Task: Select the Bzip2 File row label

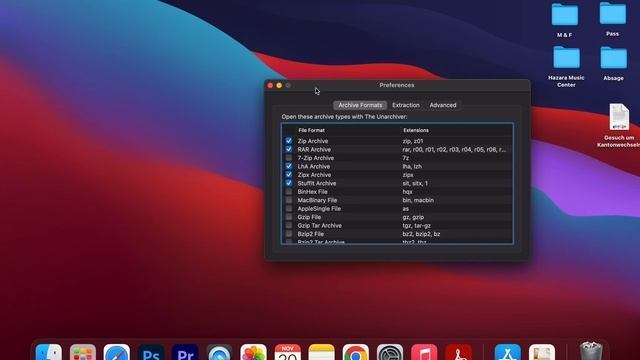Action: (x=310, y=234)
